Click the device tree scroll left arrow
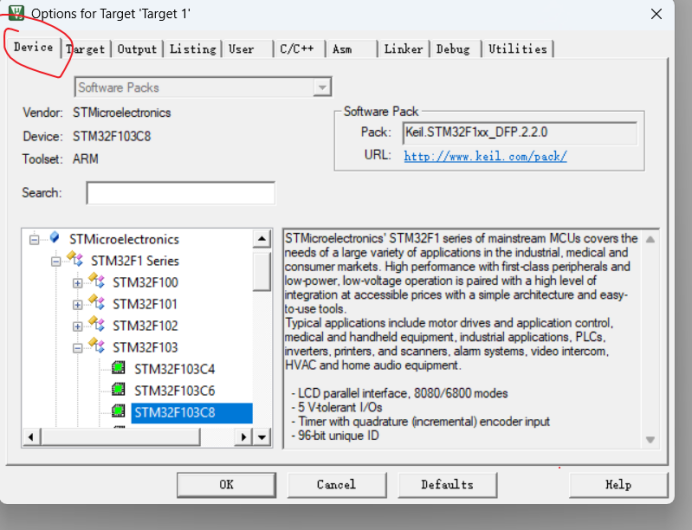Screen dimensions: 692x530 (31, 437)
